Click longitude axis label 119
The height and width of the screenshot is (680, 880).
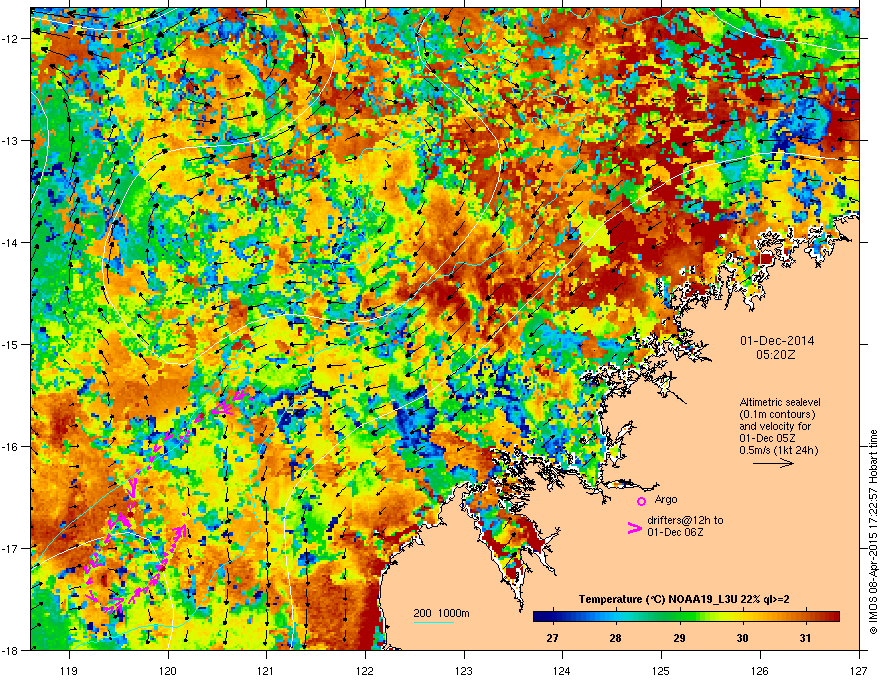tap(69, 670)
